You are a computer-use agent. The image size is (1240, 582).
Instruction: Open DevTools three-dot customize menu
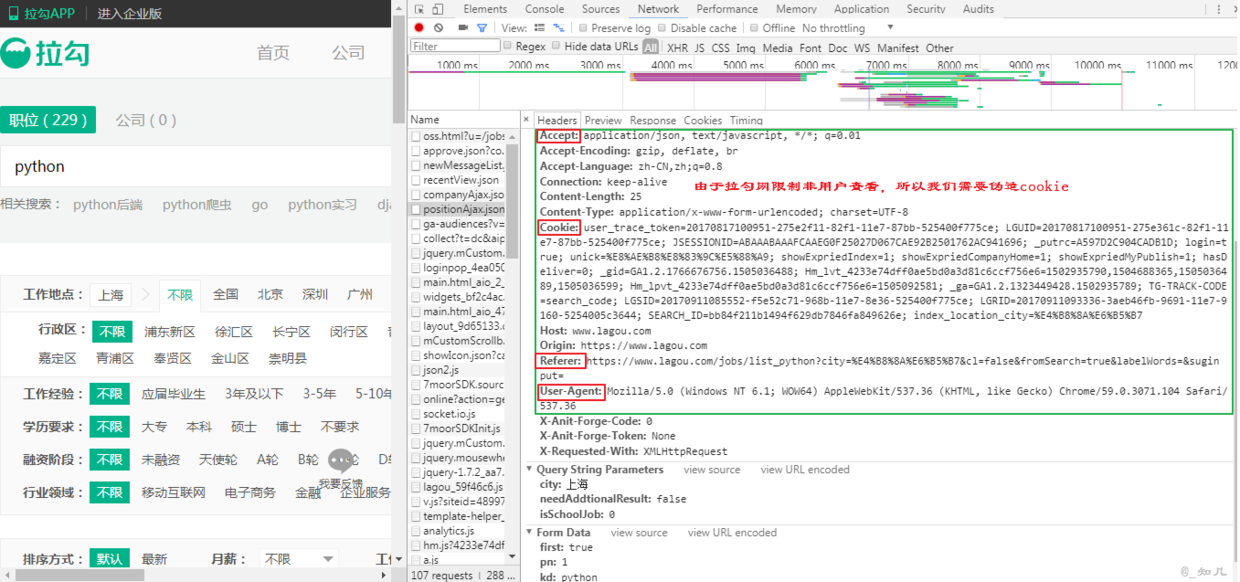(1218, 9)
